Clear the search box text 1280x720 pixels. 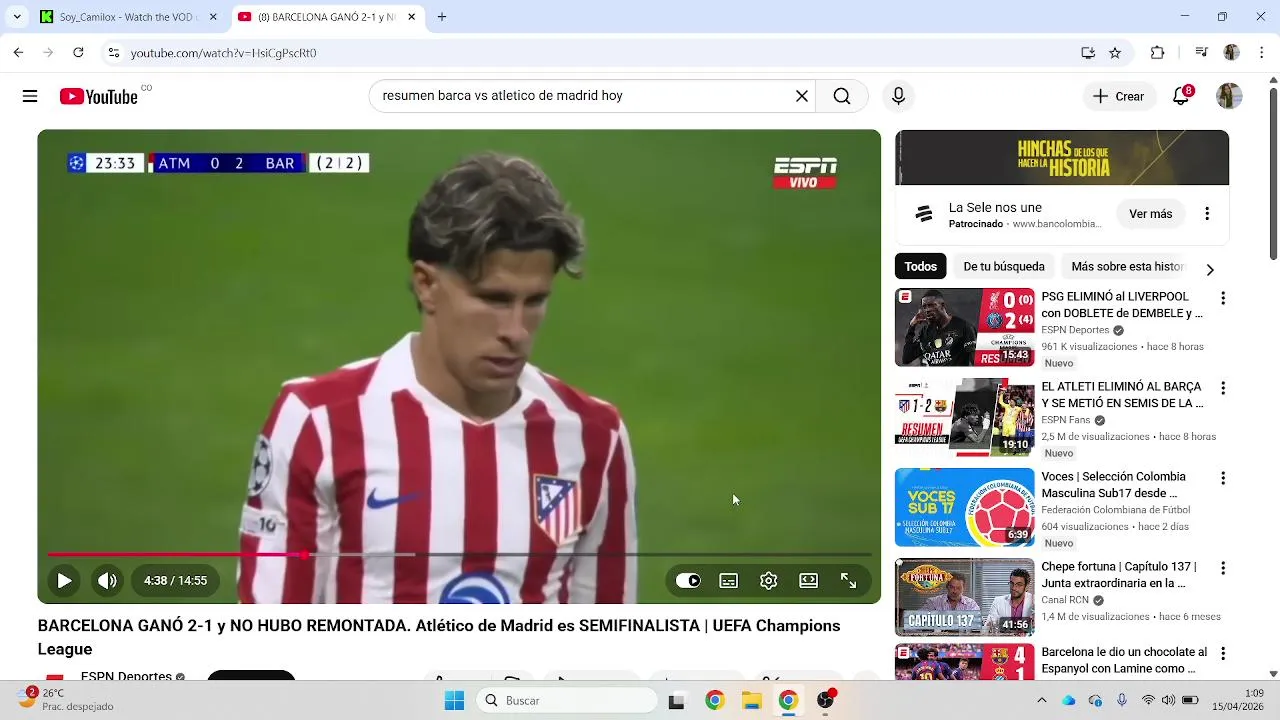(x=801, y=96)
